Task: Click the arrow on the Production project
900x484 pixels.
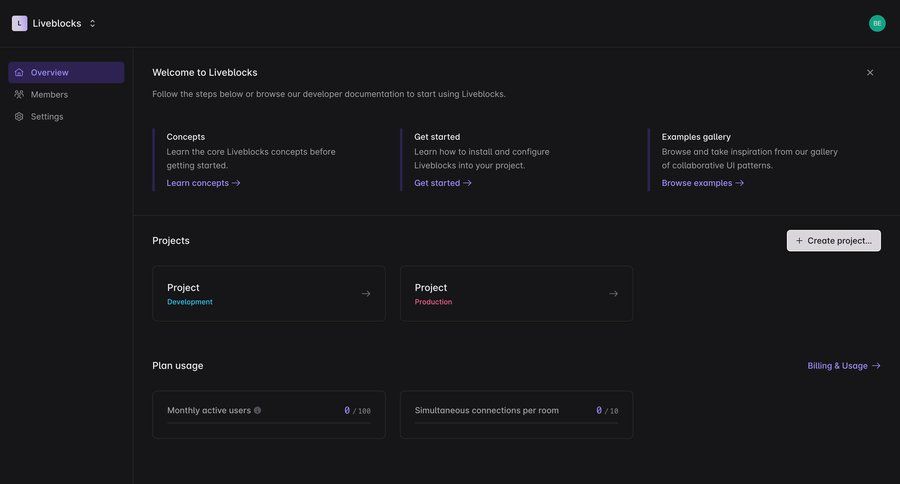Action: pos(613,293)
